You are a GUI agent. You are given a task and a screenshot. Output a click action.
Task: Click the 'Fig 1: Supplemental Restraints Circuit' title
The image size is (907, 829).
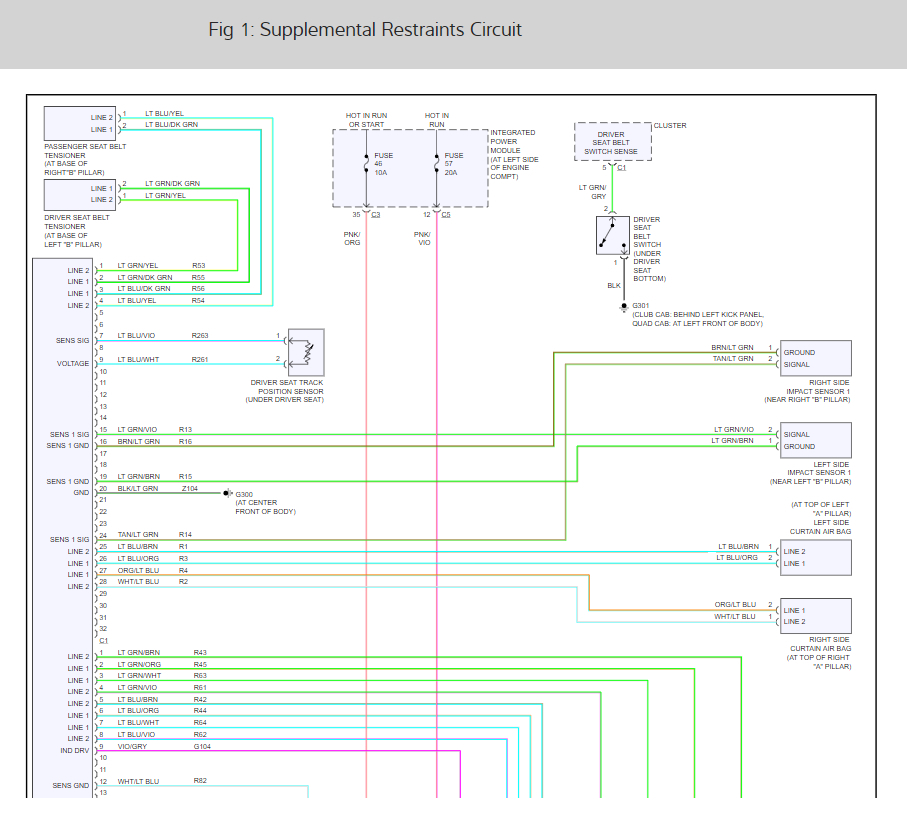coord(365,30)
